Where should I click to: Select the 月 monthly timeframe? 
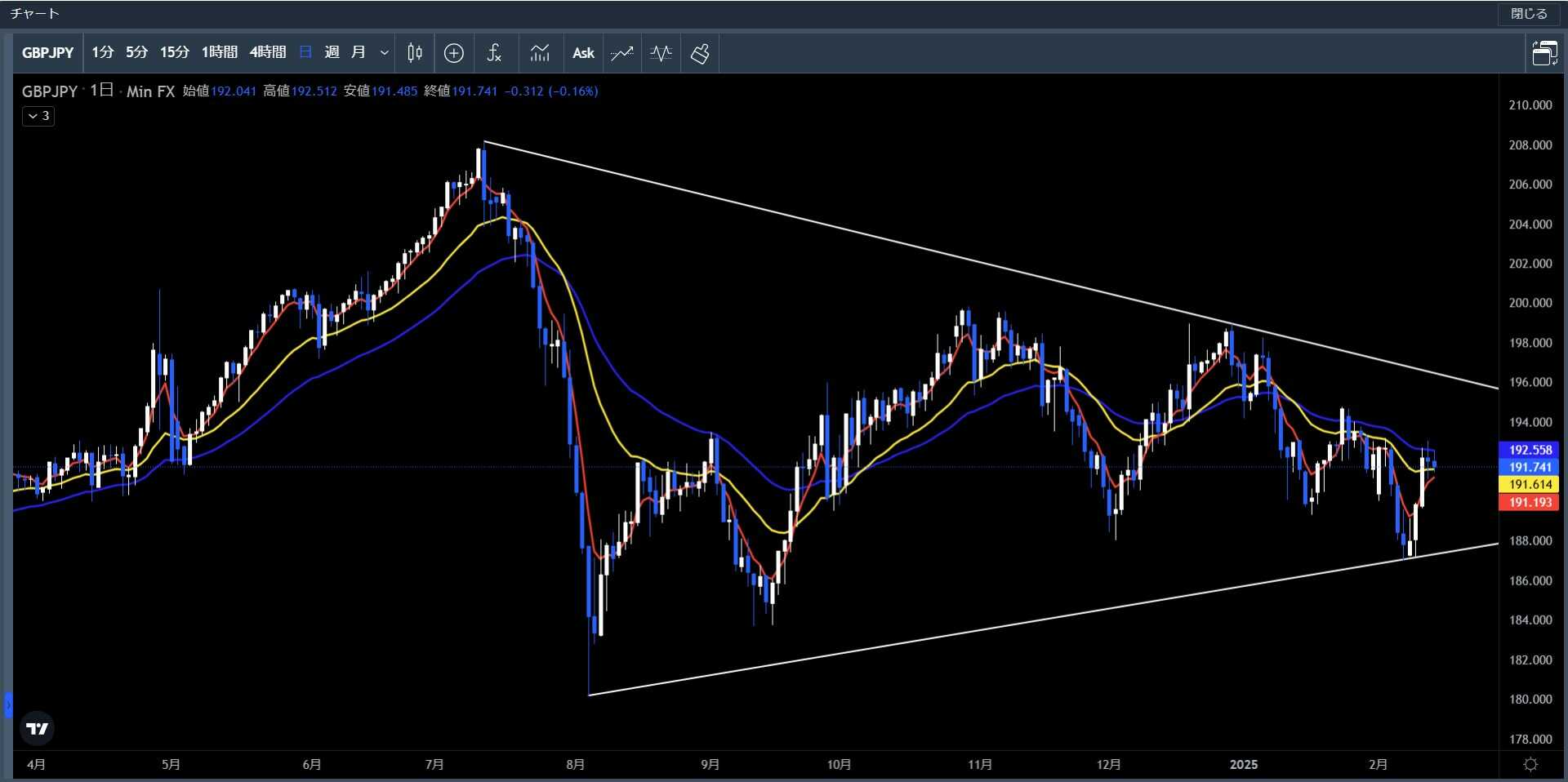(x=358, y=53)
